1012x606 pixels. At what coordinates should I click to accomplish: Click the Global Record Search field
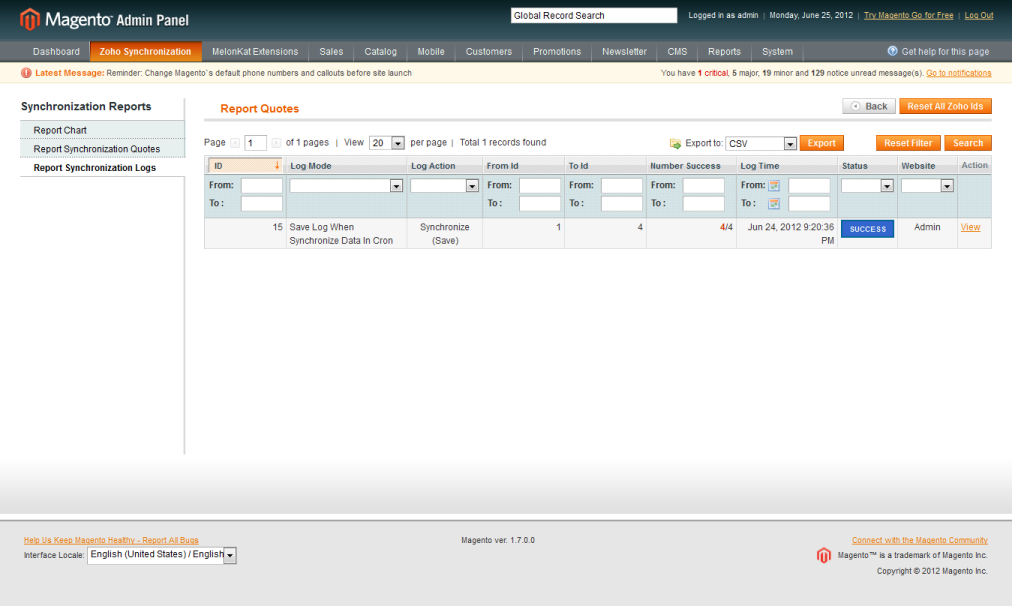(594, 15)
